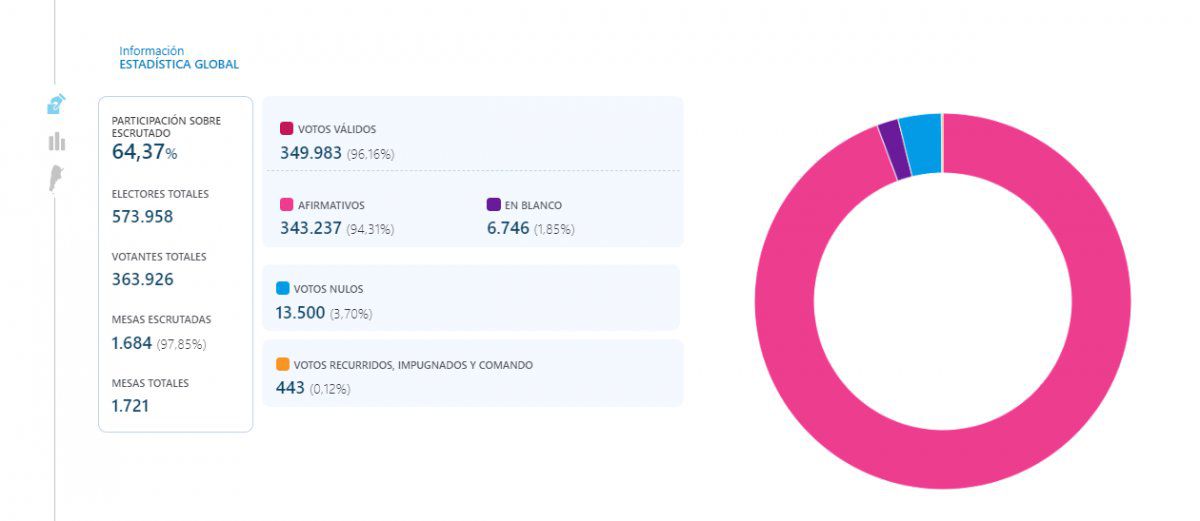Click the Afirmativos label
Image resolution: width=1200 pixels, height=521 pixels.
[x=331, y=206]
